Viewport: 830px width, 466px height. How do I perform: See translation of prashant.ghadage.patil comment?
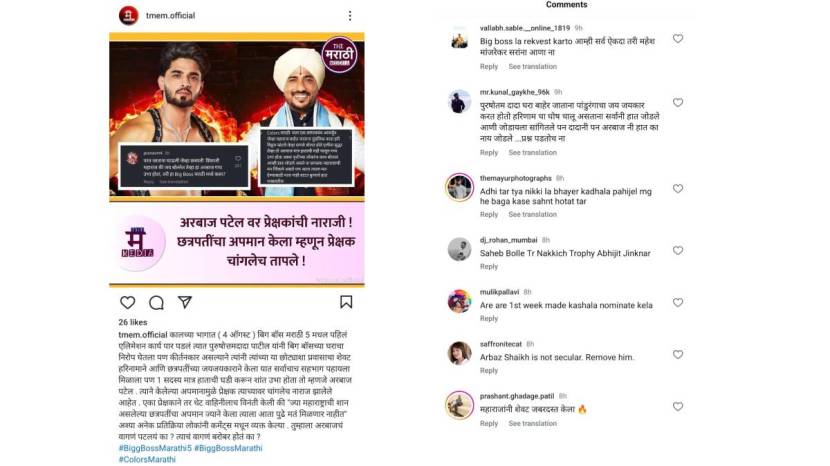533,424
